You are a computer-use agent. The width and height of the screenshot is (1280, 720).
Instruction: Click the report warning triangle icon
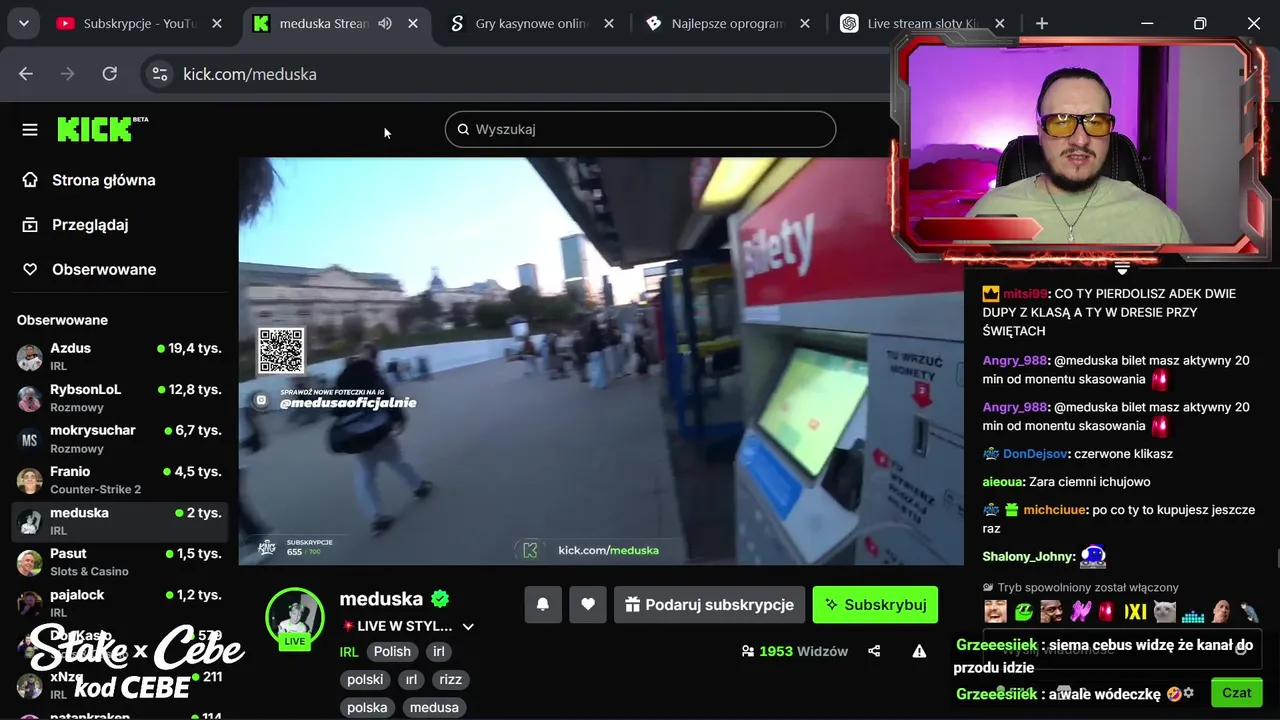(x=919, y=651)
